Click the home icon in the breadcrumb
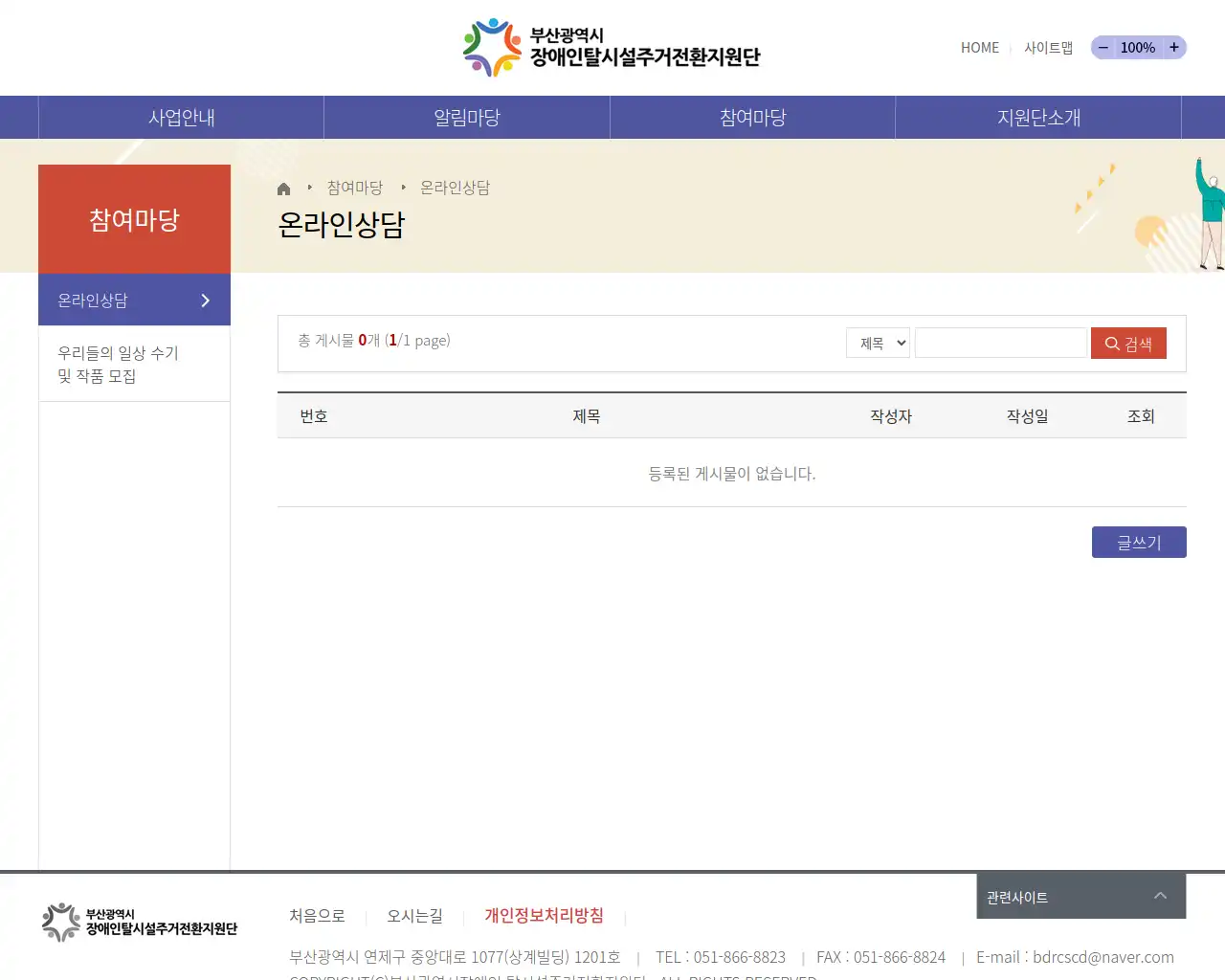 click(283, 189)
